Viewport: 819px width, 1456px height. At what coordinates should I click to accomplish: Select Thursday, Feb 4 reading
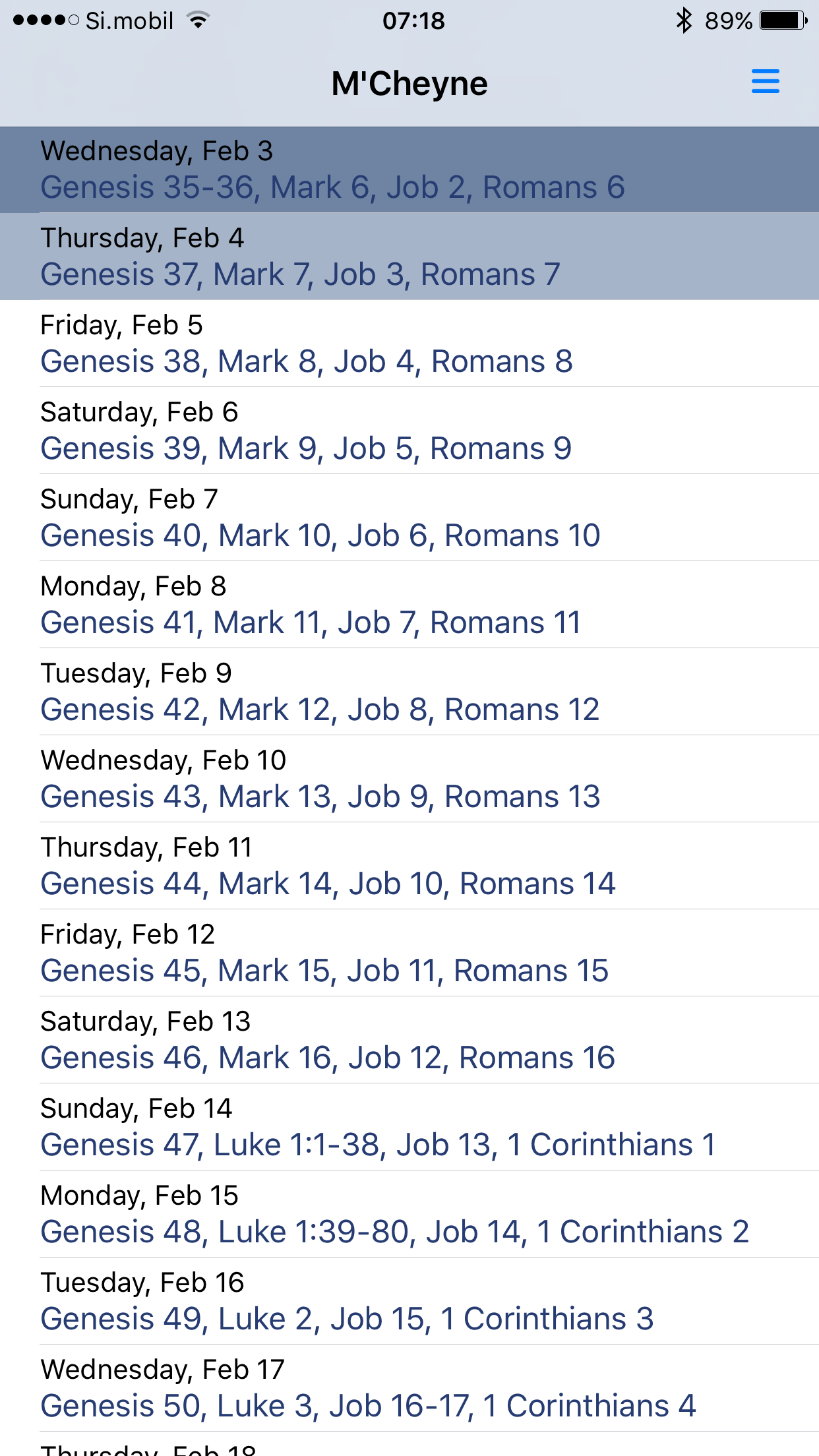click(x=409, y=257)
